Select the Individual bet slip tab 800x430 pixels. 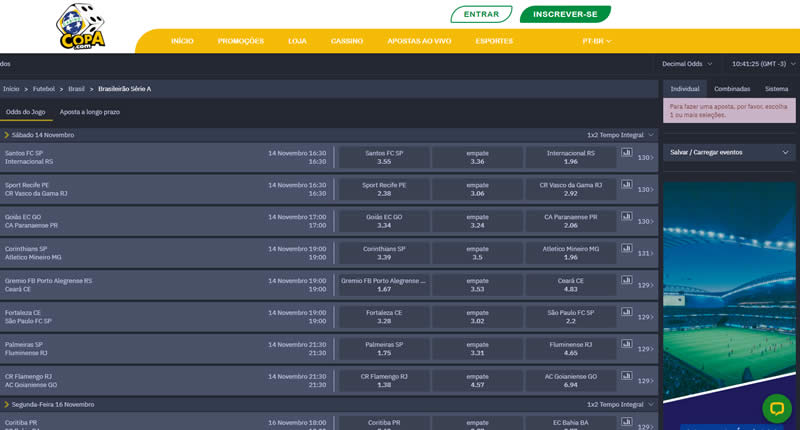coord(685,89)
